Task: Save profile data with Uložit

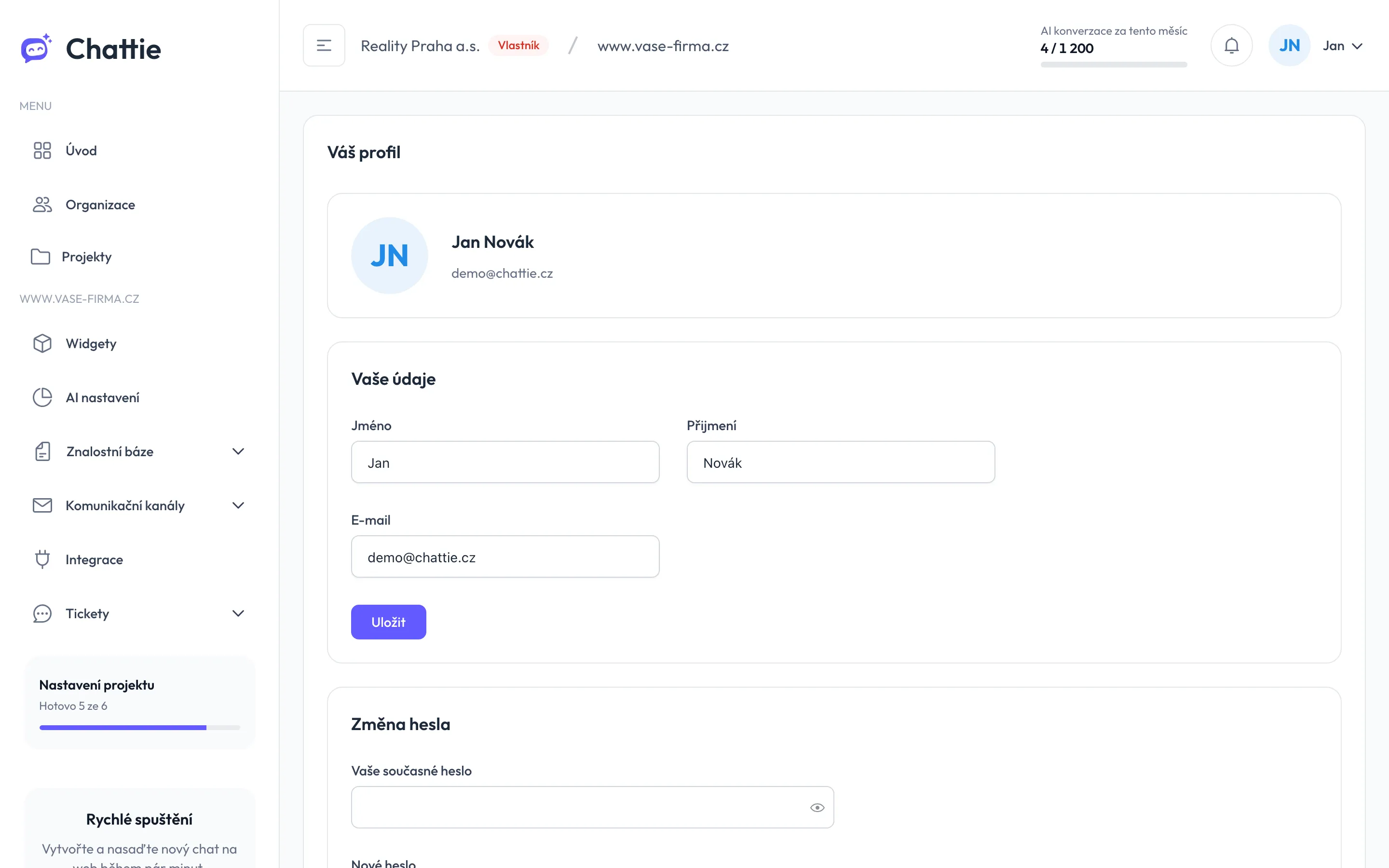Action: coord(389,622)
